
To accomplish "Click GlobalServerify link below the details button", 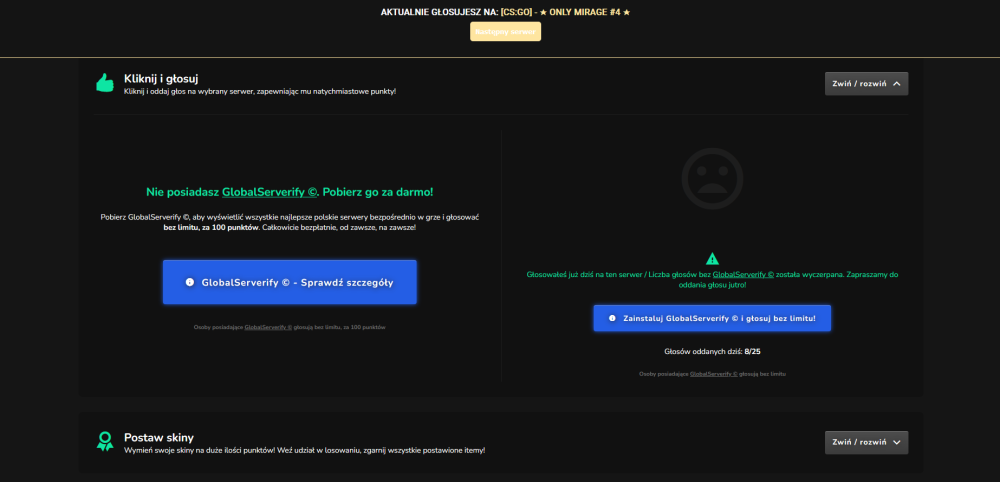I will tap(268, 327).
